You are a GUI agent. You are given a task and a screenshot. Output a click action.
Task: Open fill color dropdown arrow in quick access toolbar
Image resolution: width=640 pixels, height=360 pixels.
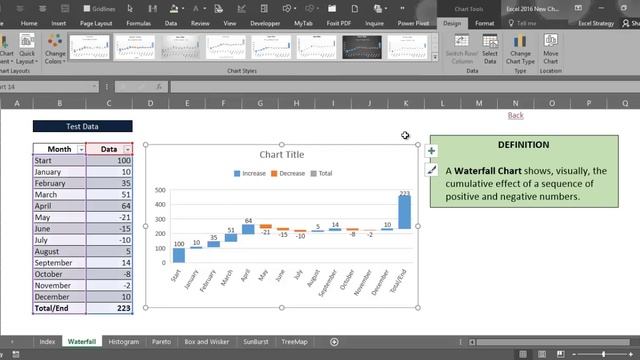pyautogui.click(x=183, y=9)
